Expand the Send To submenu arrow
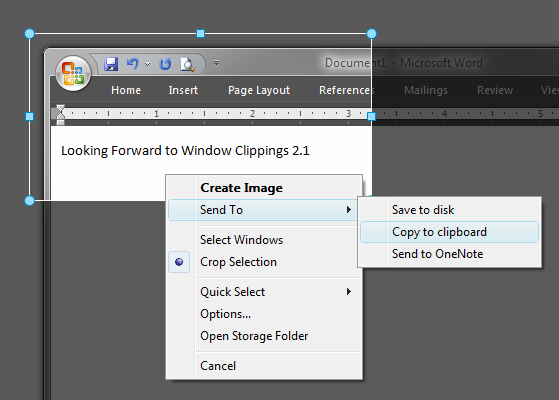This screenshot has height=400, width=559. point(349,210)
